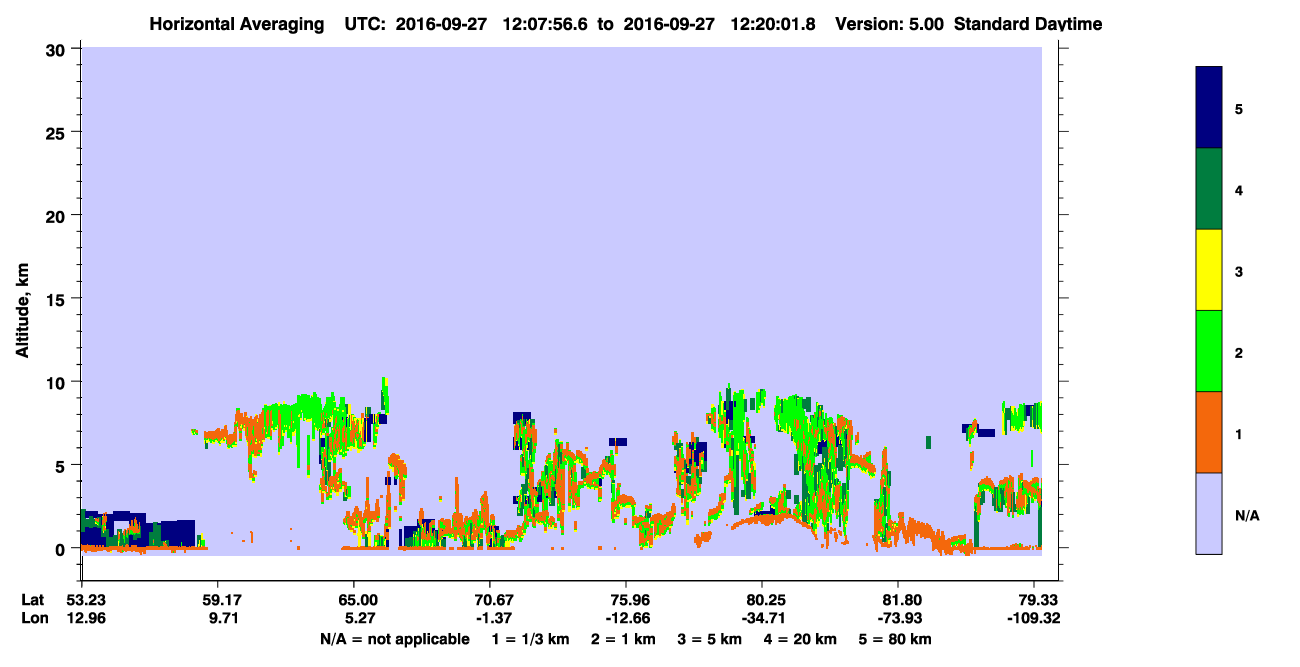Click the end time '12:20:01.8' in title
Image resolution: width=1300 pixels, height=667 pixels.
pos(774,24)
